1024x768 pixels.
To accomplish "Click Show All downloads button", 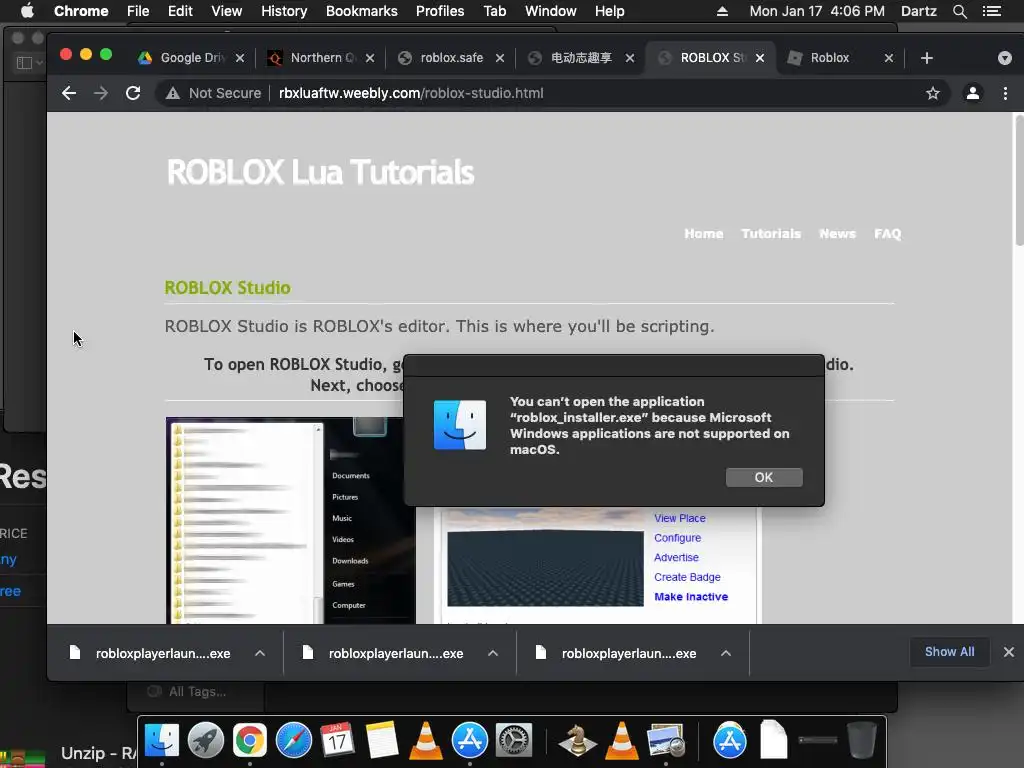I will 949,652.
